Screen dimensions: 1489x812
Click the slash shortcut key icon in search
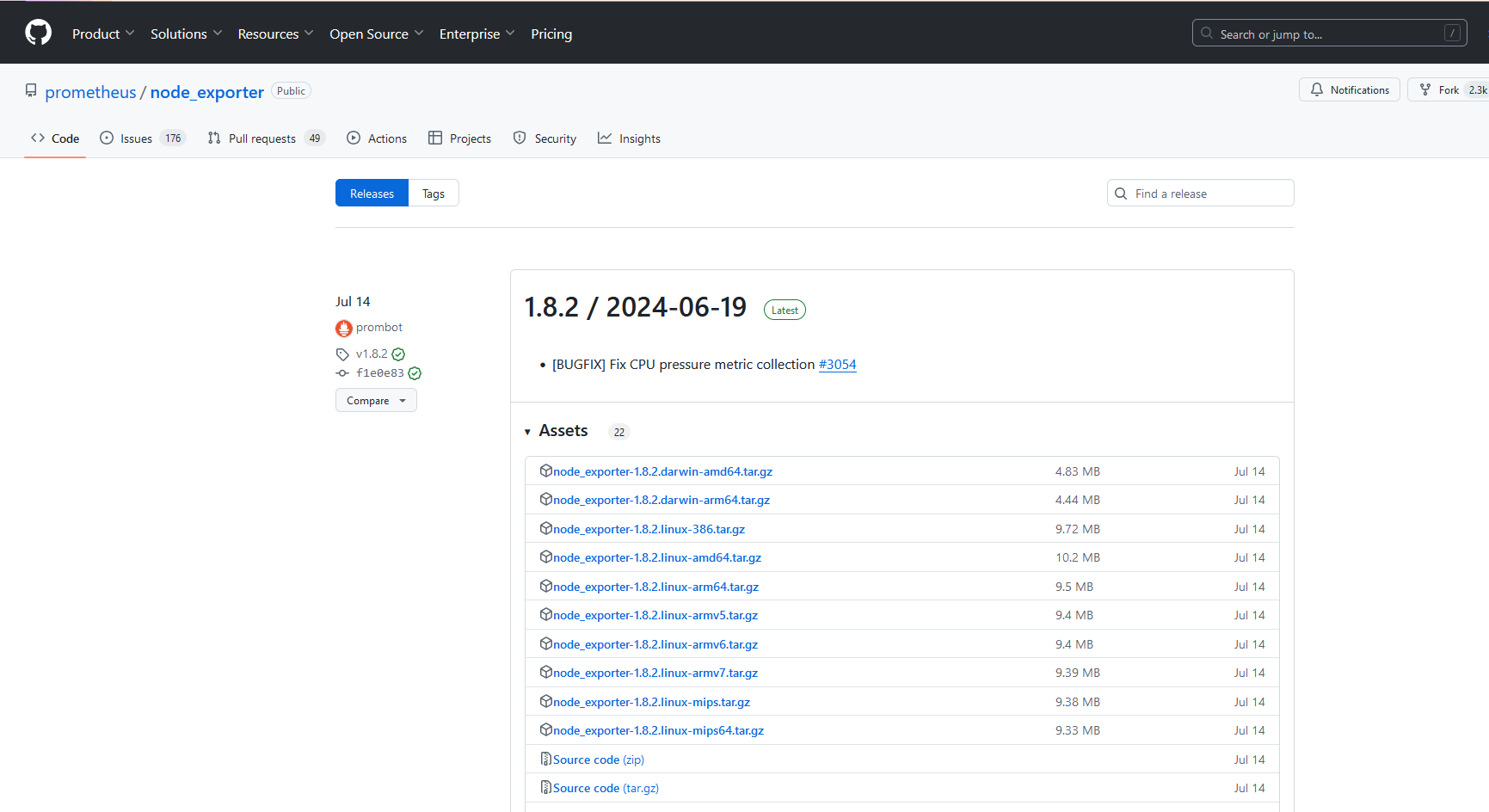[1452, 34]
